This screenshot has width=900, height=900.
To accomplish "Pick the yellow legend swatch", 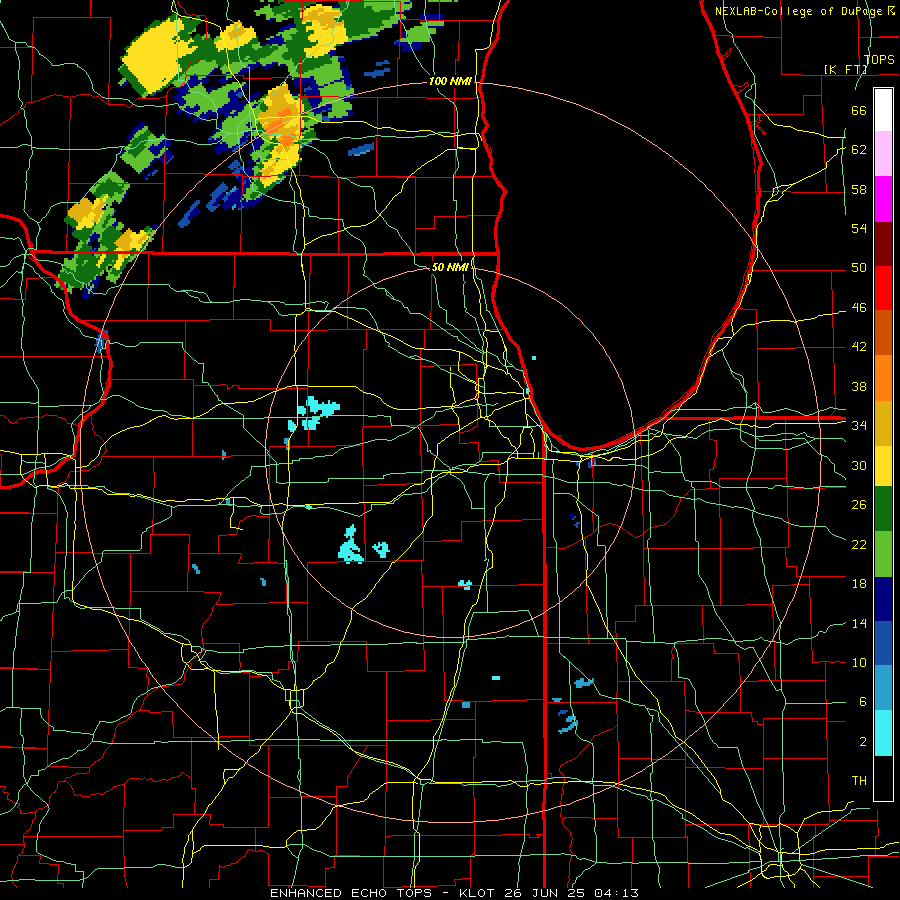I will (883, 466).
